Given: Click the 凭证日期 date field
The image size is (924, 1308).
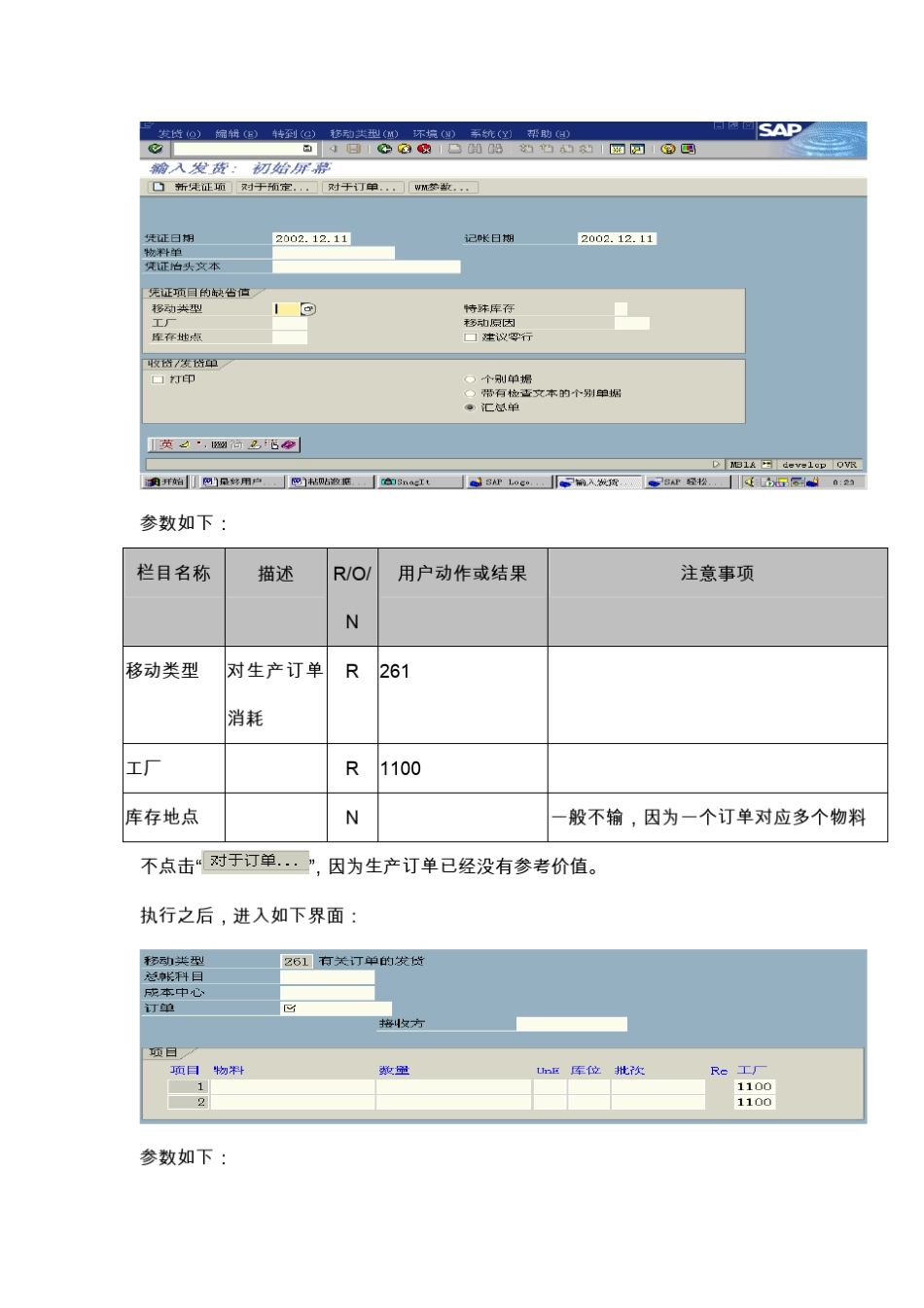Looking at the screenshot, I should click(x=311, y=238).
